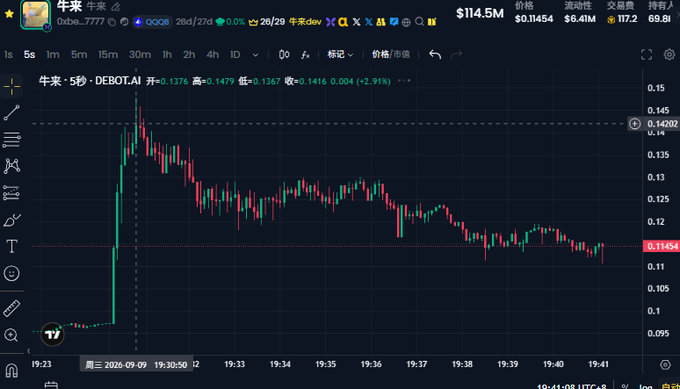Open the white X (Twitter) profile icon
The image size is (680, 389).
356,22
